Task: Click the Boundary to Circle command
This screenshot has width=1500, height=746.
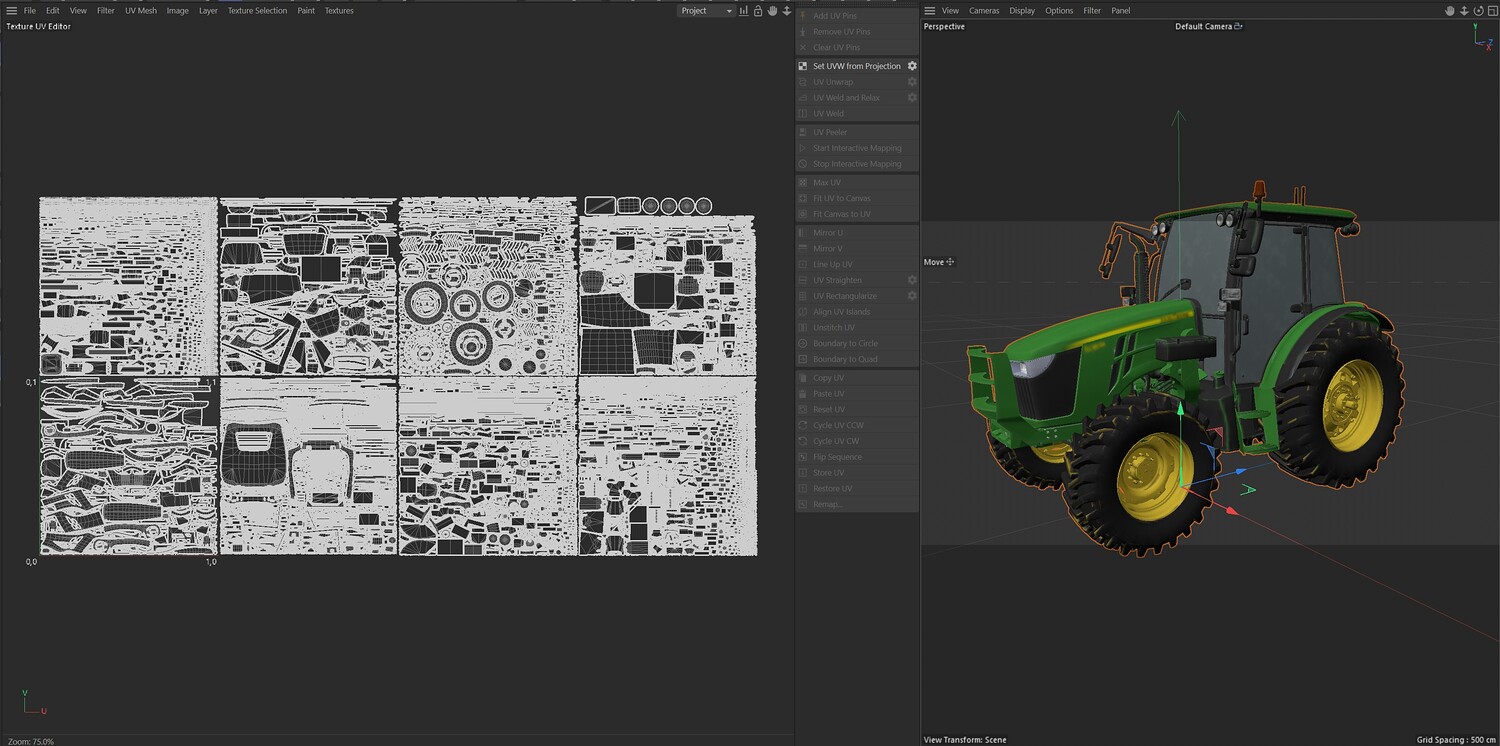Action: [x=857, y=343]
